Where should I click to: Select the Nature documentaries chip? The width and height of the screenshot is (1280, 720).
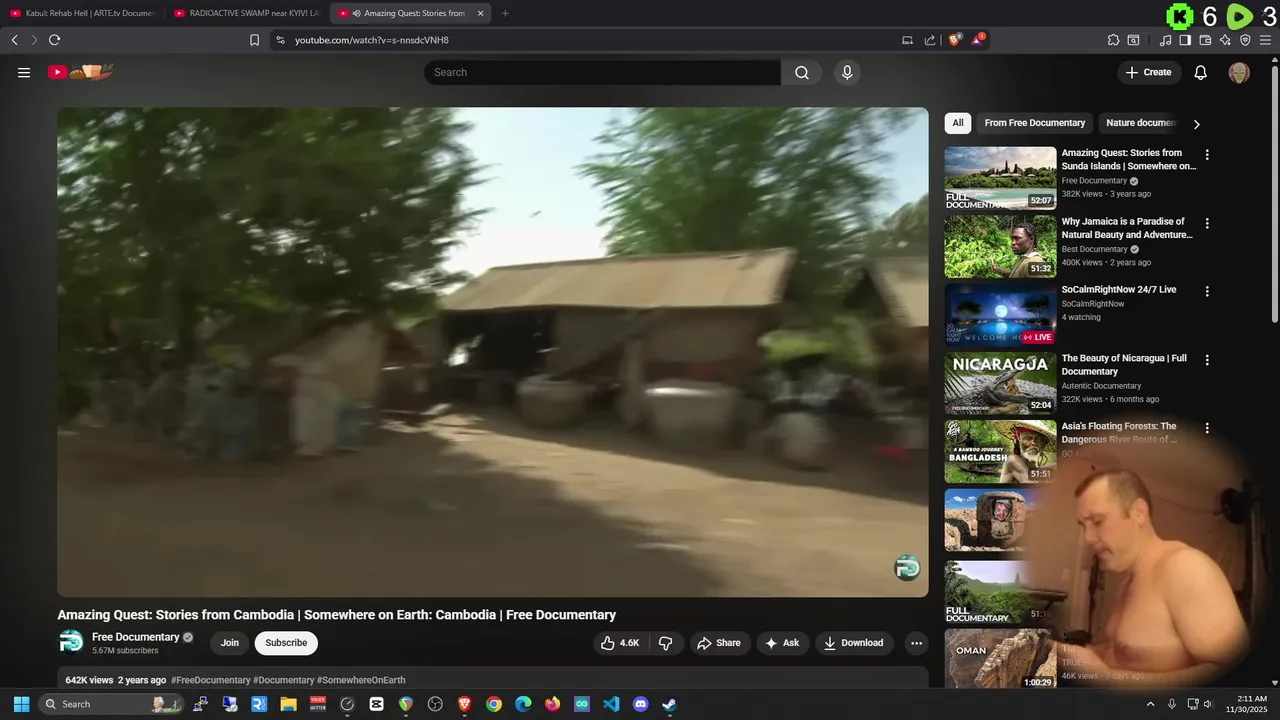click(x=1141, y=123)
